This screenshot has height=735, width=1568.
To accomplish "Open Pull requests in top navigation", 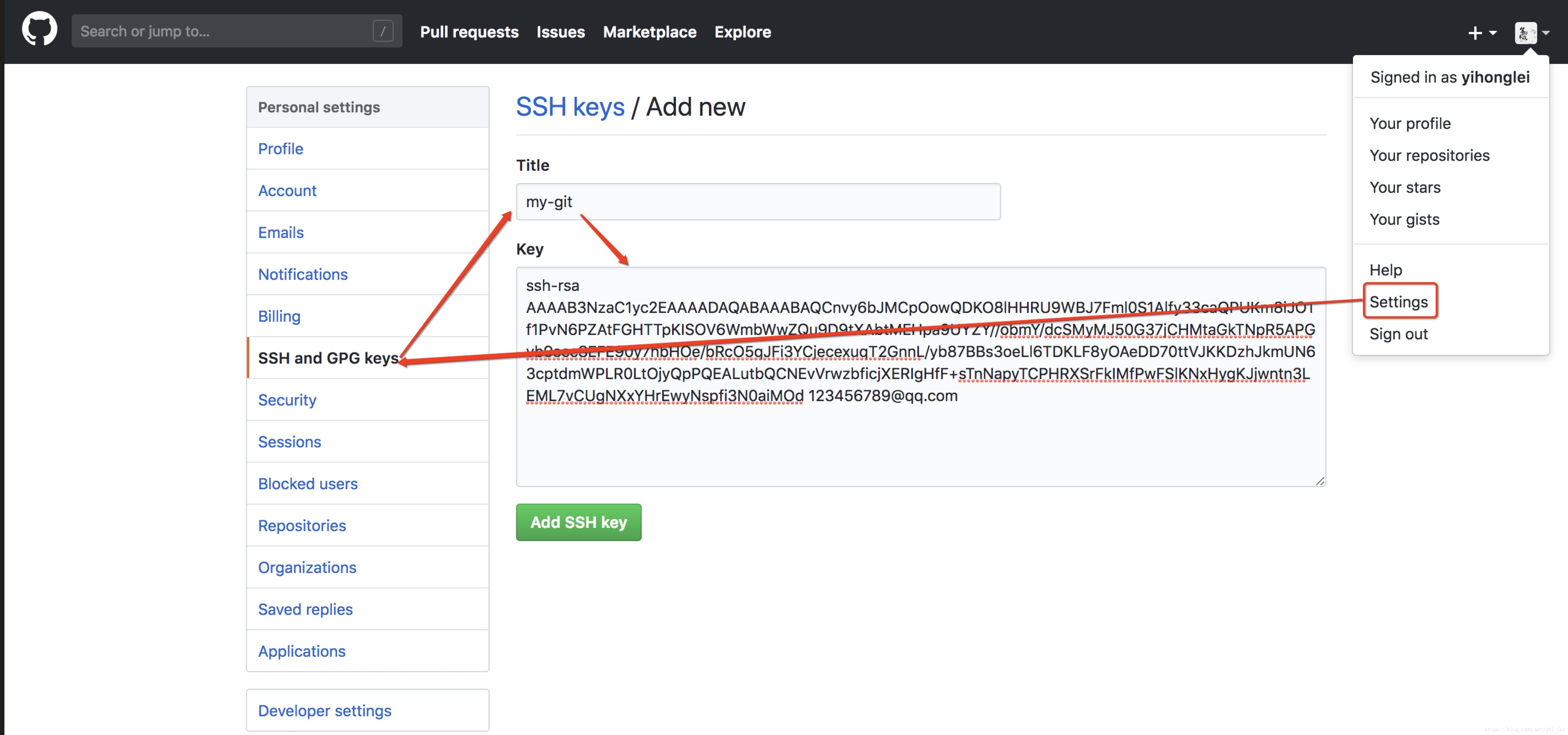I will pyautogui.click(x=469, y=32).
